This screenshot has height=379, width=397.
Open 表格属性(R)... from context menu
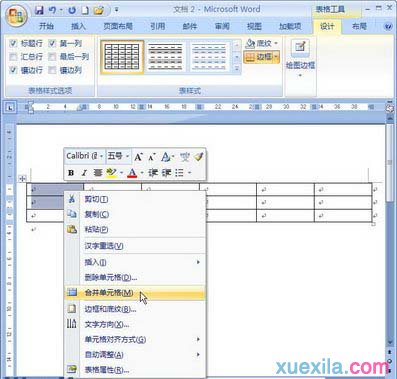(134, 370)
